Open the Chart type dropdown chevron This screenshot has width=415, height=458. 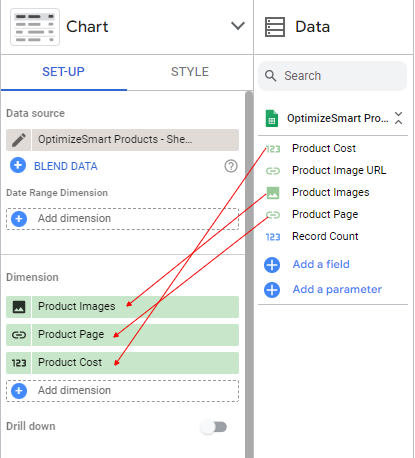(x=238, y=26)
